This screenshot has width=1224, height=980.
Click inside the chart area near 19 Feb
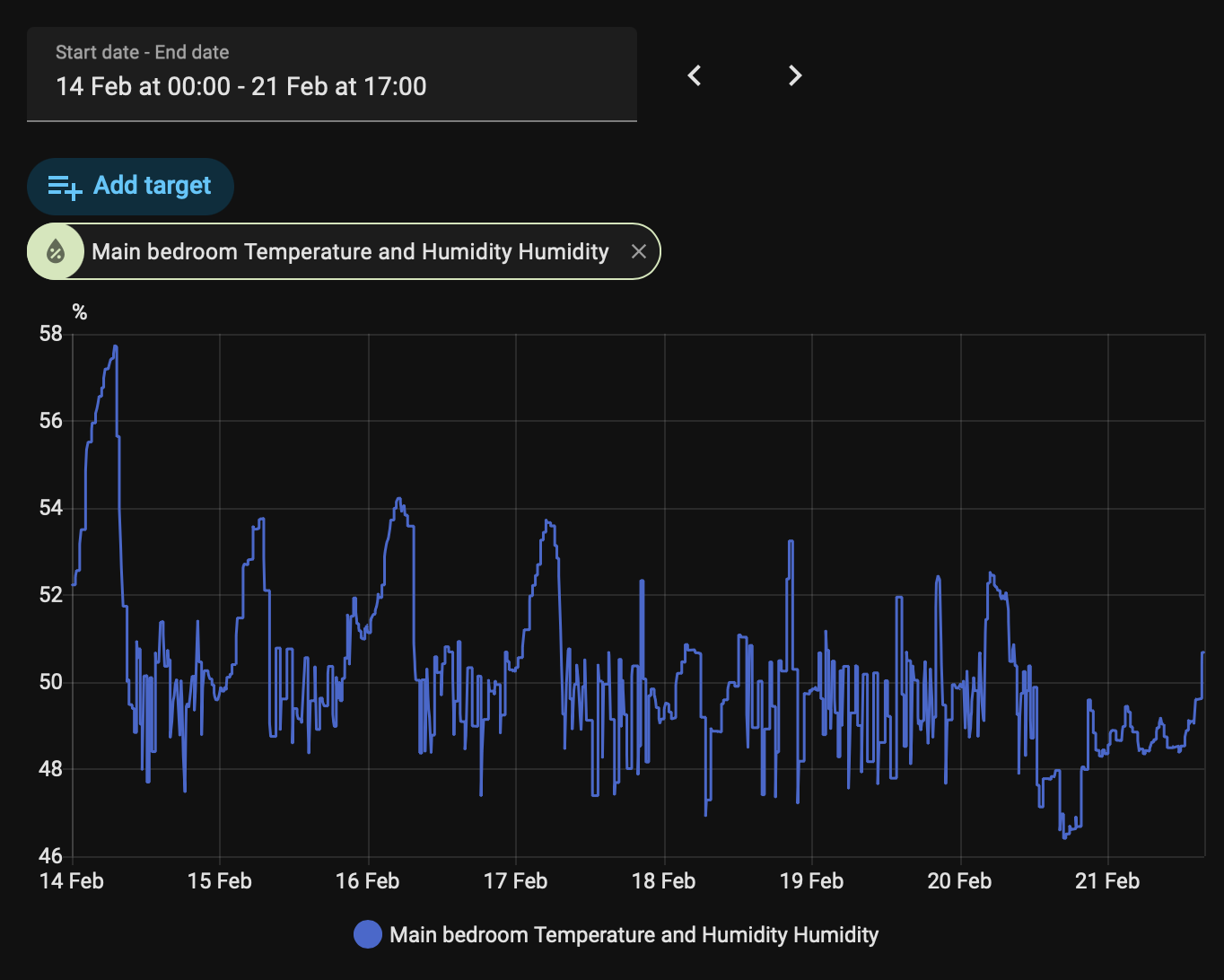pos(811,673)
